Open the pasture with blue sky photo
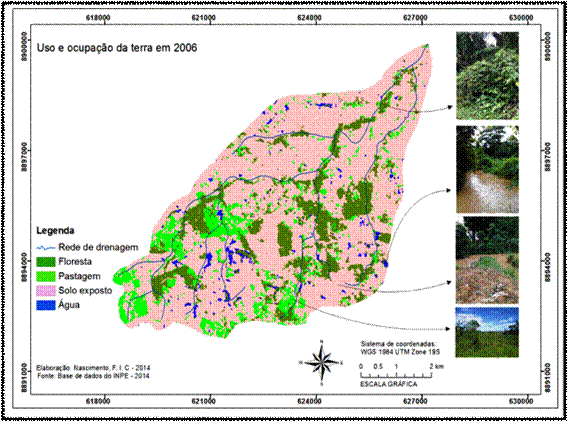This screenshot has height=422, width=568. point(487,332)
